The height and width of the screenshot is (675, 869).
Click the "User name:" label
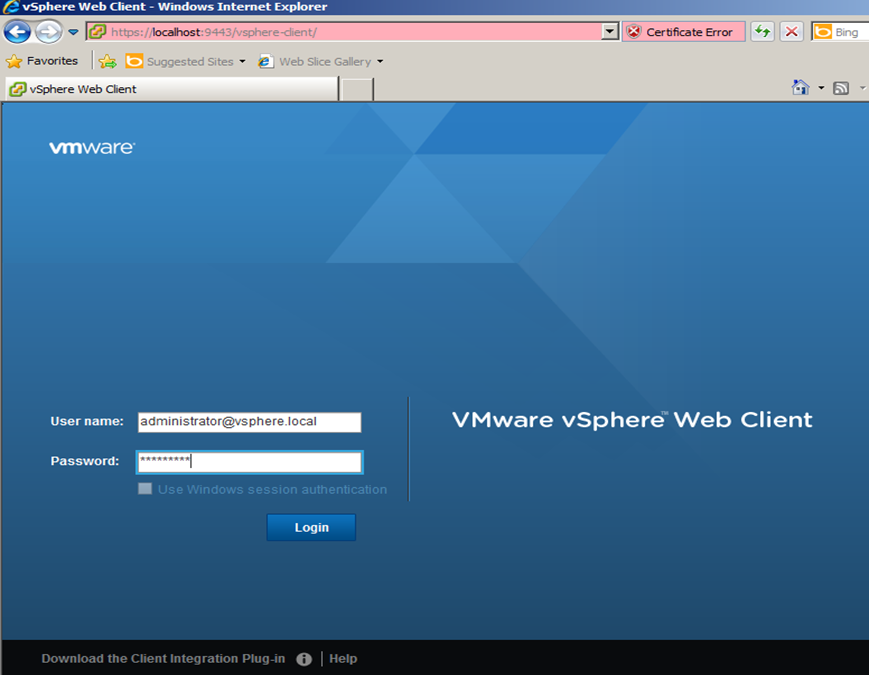[87, 421]
